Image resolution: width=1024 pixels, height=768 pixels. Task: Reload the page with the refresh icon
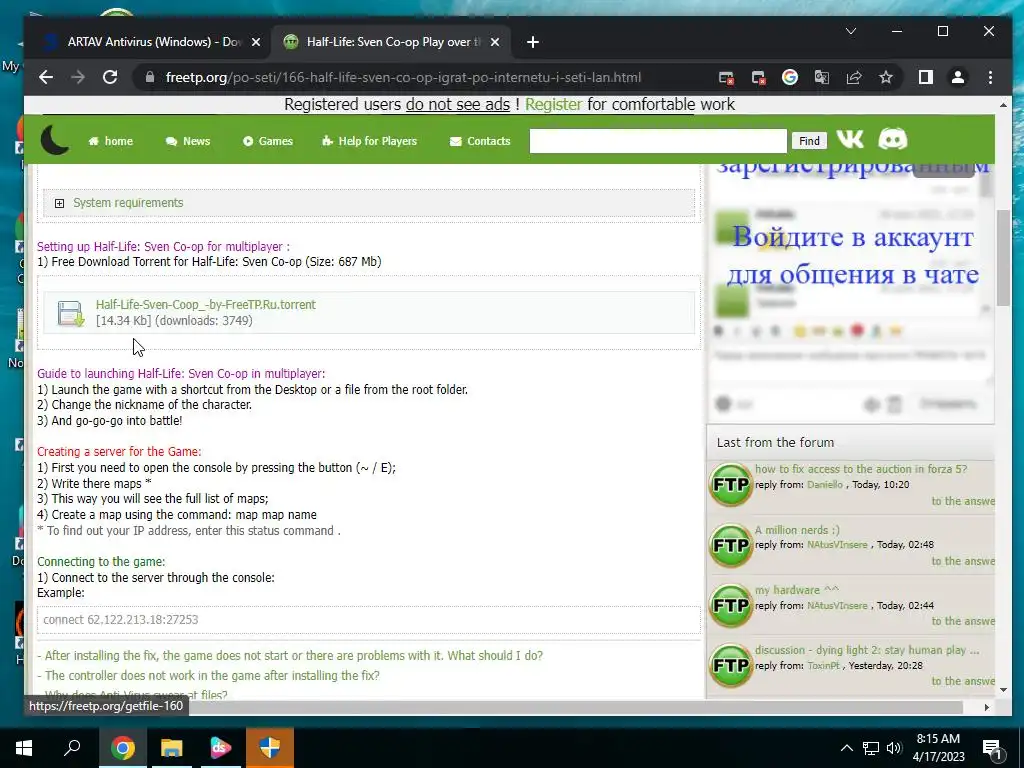(x=110, y=77)
